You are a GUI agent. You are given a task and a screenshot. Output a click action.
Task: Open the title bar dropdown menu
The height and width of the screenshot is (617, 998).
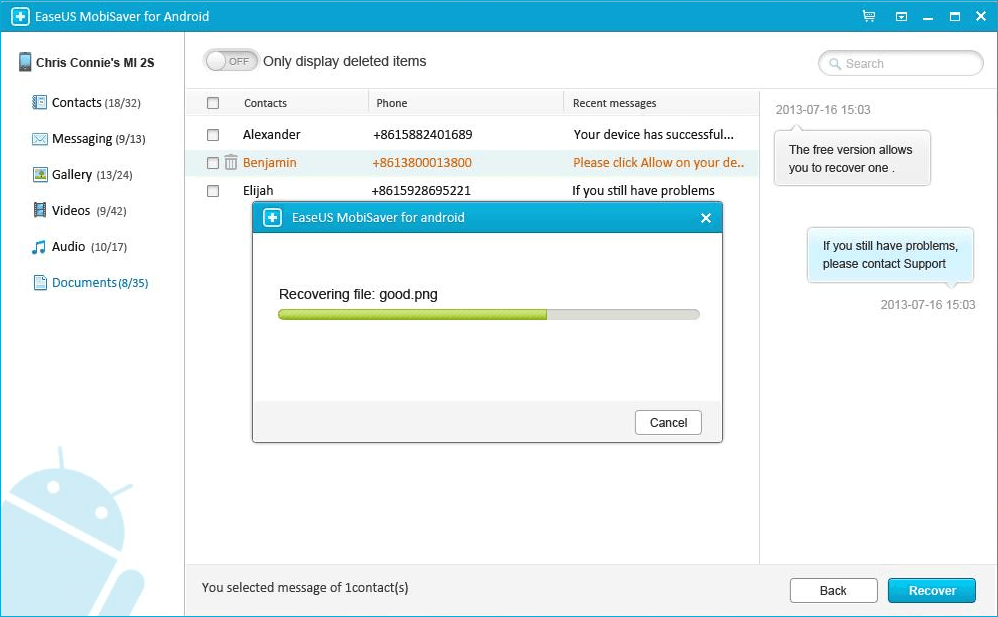(x=901, y=17)
